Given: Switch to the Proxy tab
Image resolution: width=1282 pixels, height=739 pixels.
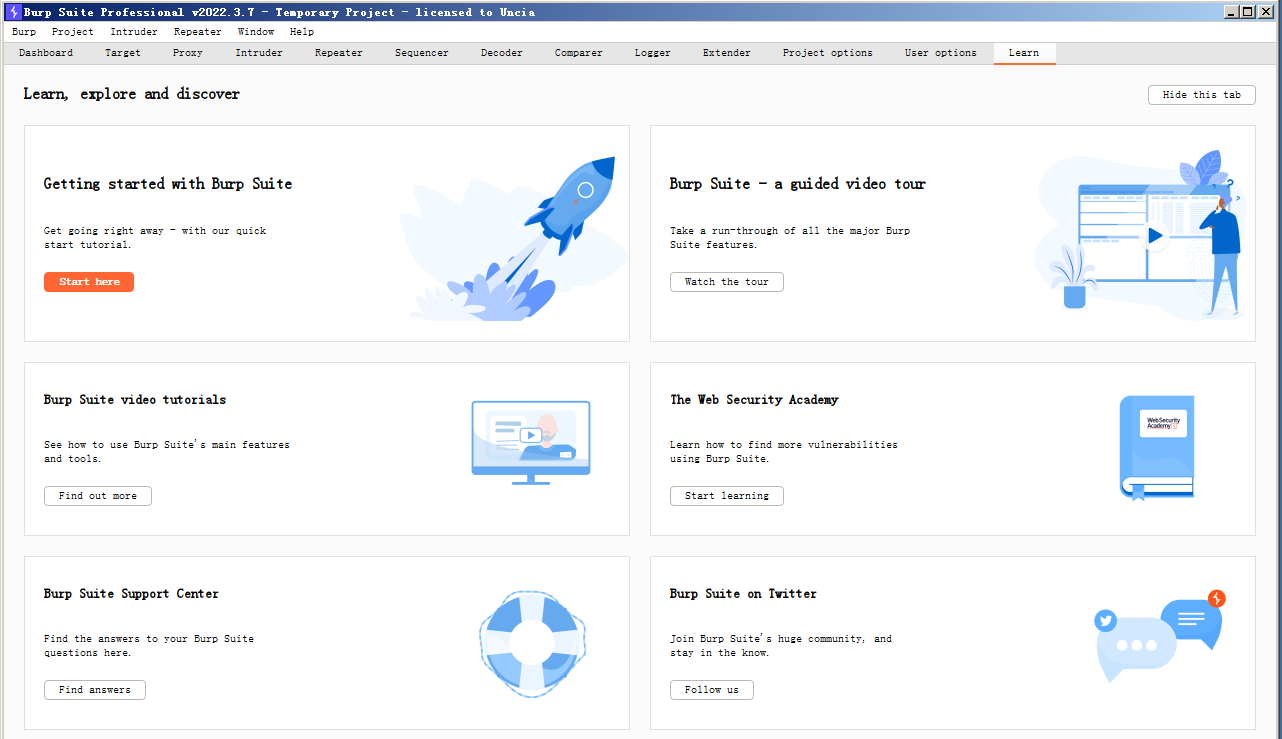Looking at the screenshot, I should point(188,53).
